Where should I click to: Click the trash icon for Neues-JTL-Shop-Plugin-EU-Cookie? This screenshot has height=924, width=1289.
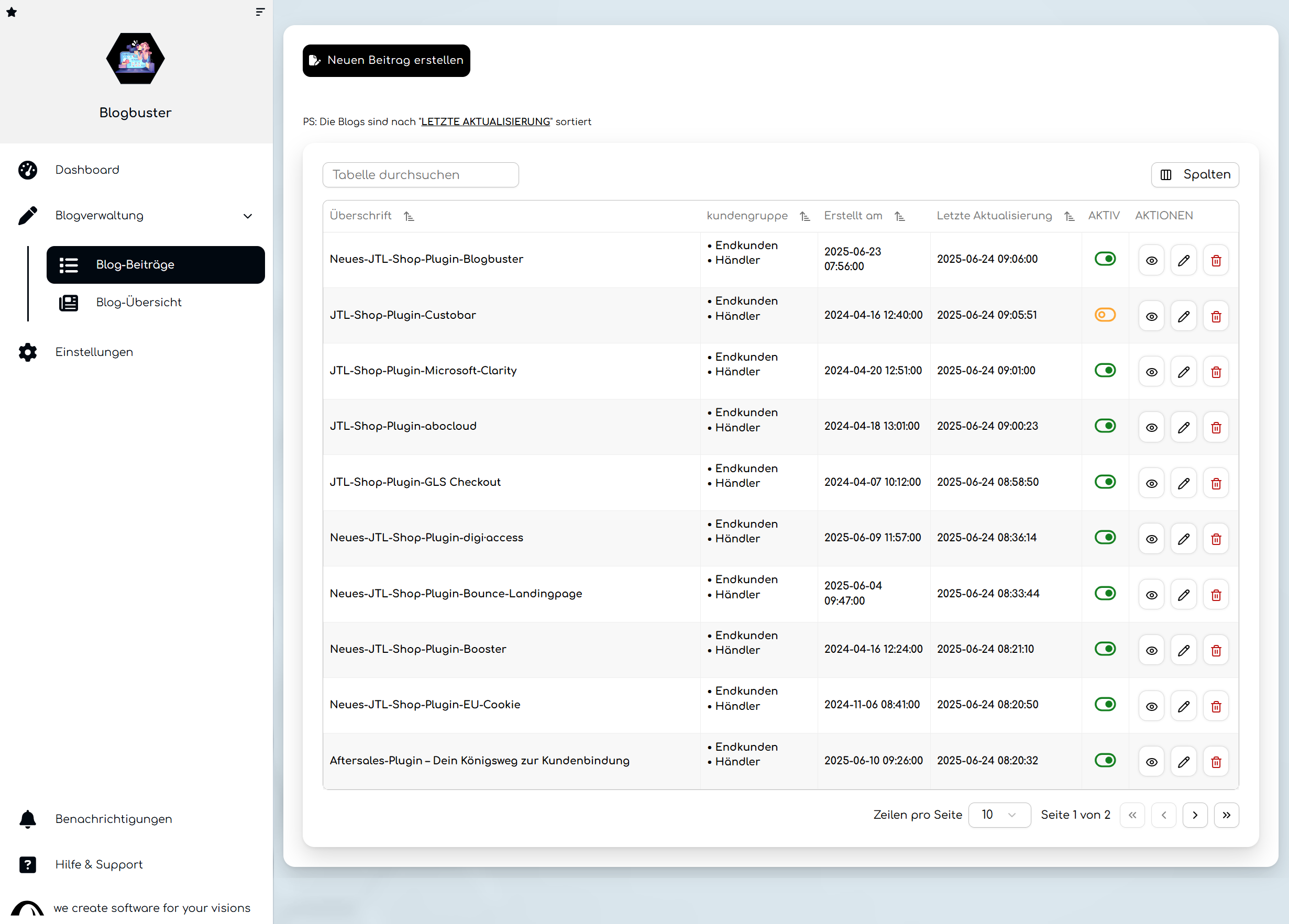(x=1216, y=707)
